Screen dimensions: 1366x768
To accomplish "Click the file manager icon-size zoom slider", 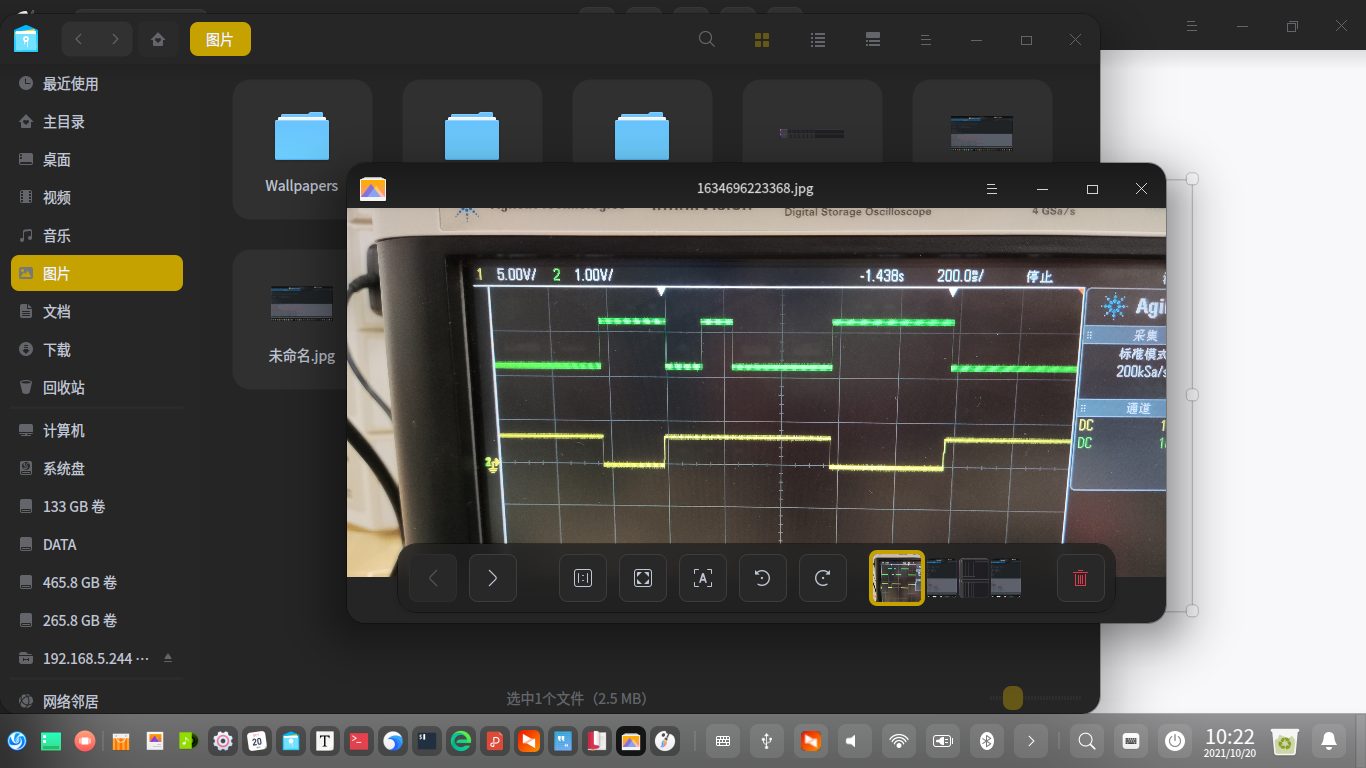I will click(x=1034, y=698).
